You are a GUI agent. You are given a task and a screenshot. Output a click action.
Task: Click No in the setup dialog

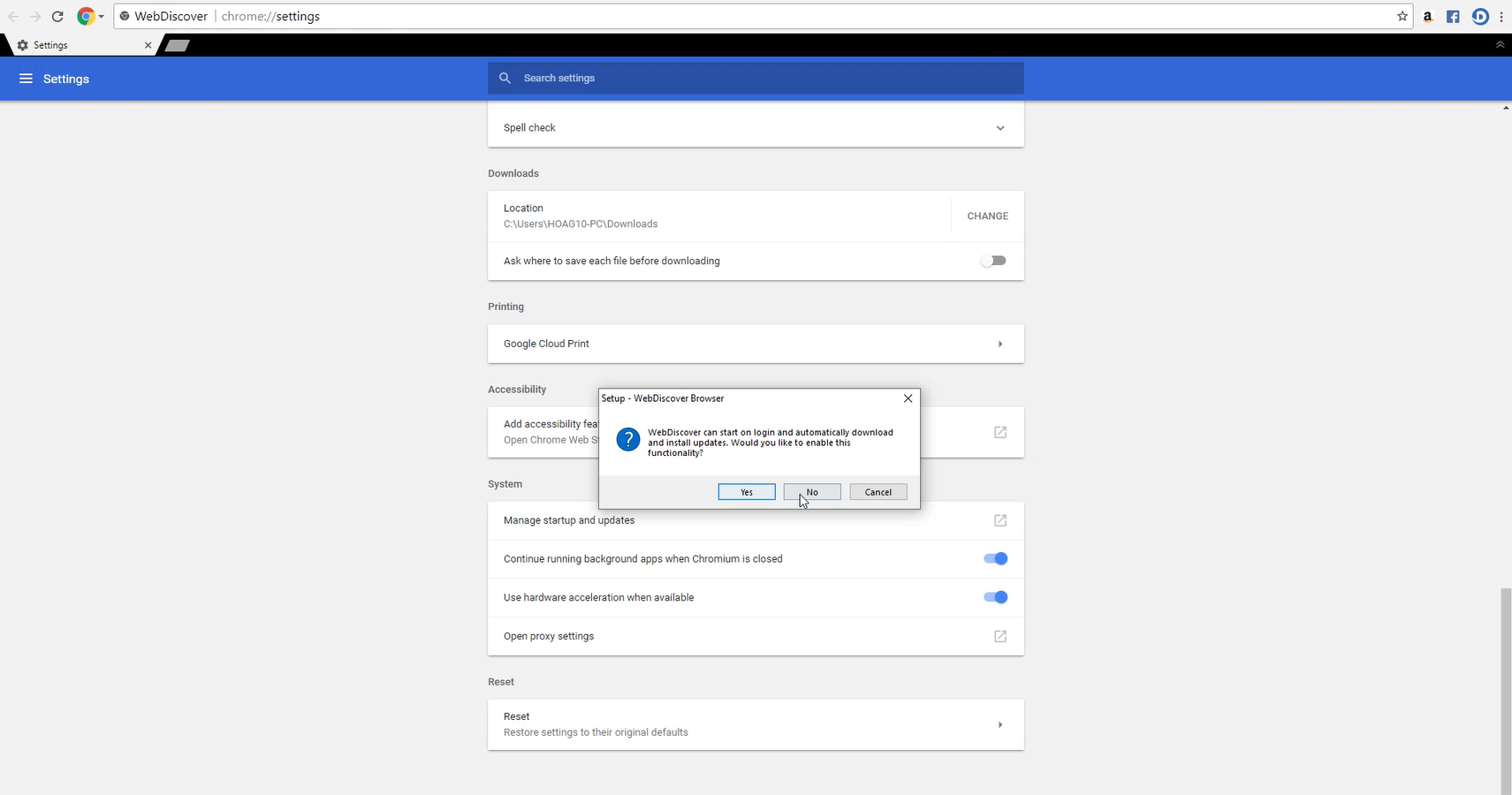click(x=812, y=492)
